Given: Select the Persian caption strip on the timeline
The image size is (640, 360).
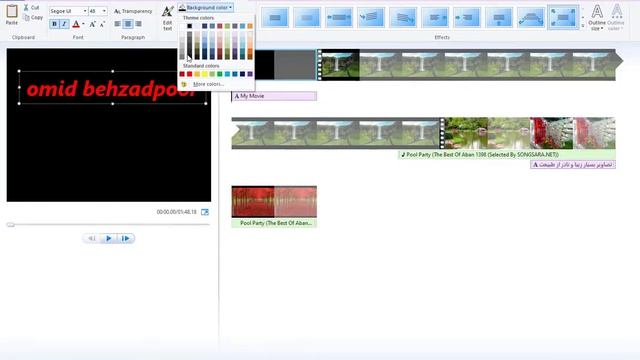Looking at the screenshot, I should (573, 164).
